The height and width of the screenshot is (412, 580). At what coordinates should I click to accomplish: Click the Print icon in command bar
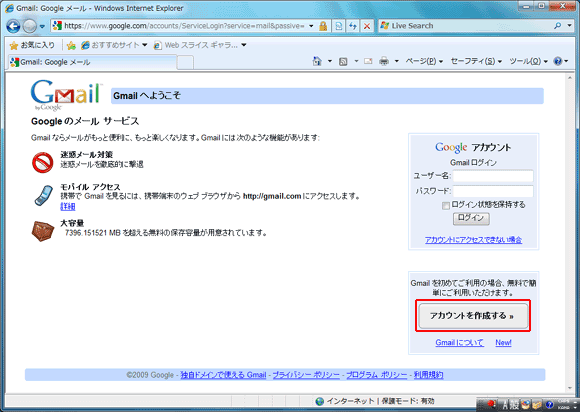tap(384, 61)
